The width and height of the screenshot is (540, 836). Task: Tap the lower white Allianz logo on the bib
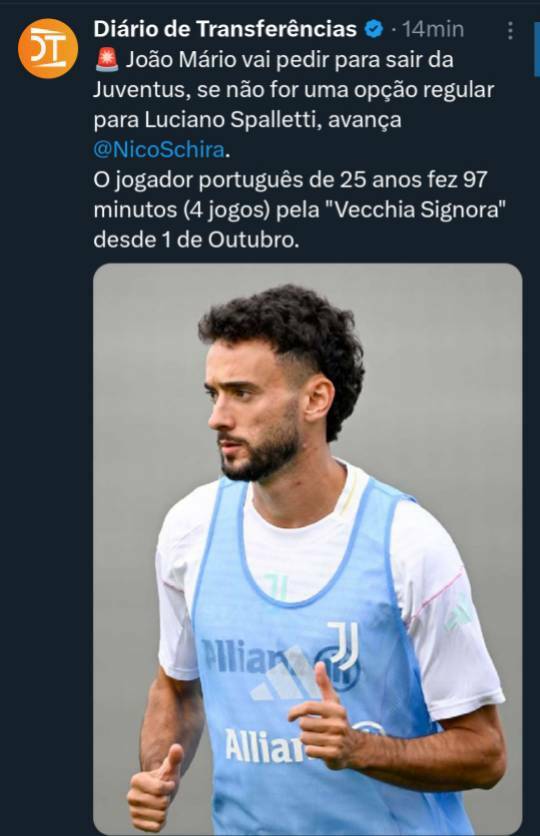(264, 746)
